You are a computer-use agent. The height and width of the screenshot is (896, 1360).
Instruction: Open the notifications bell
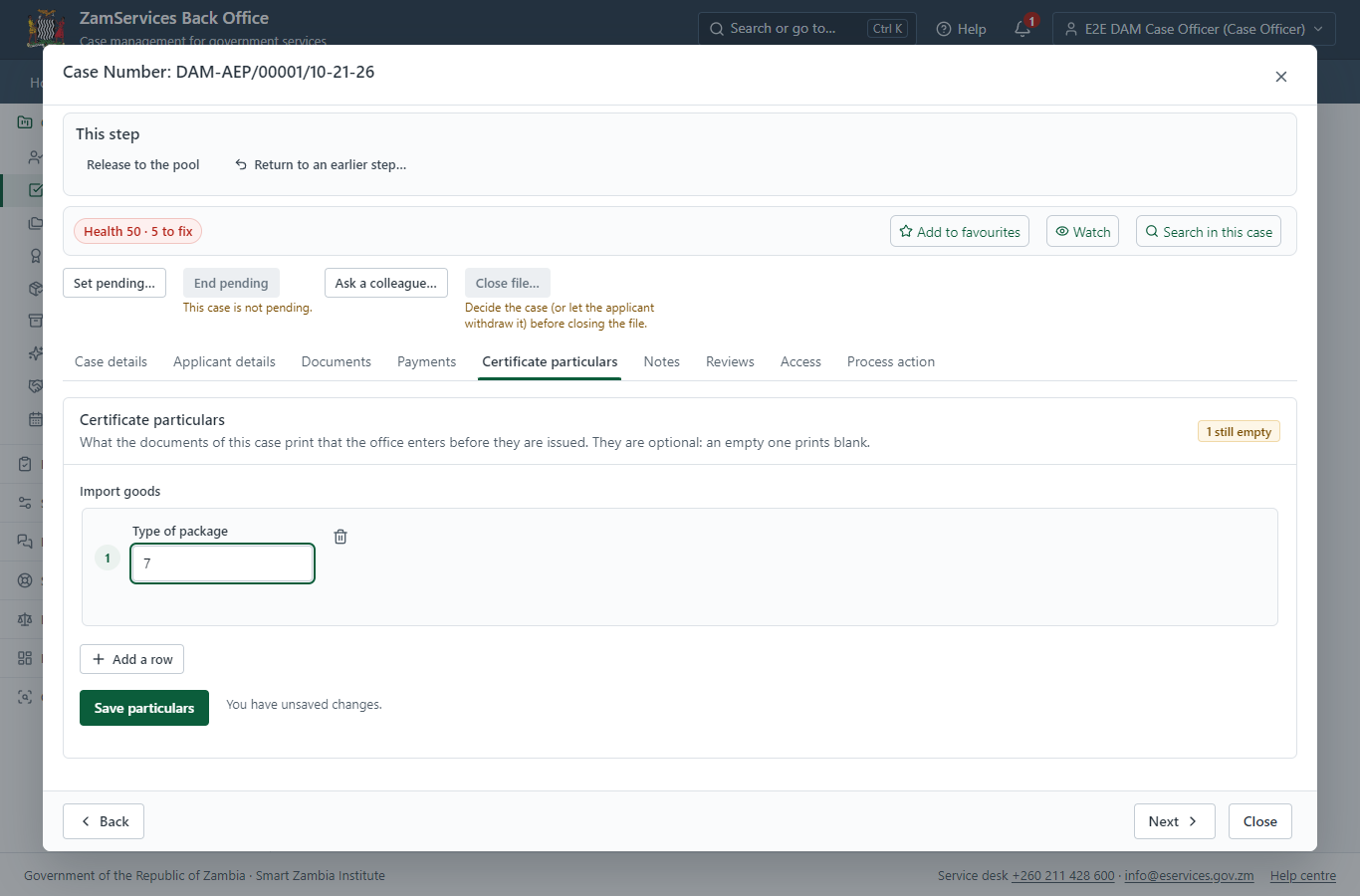(1022, 29)
